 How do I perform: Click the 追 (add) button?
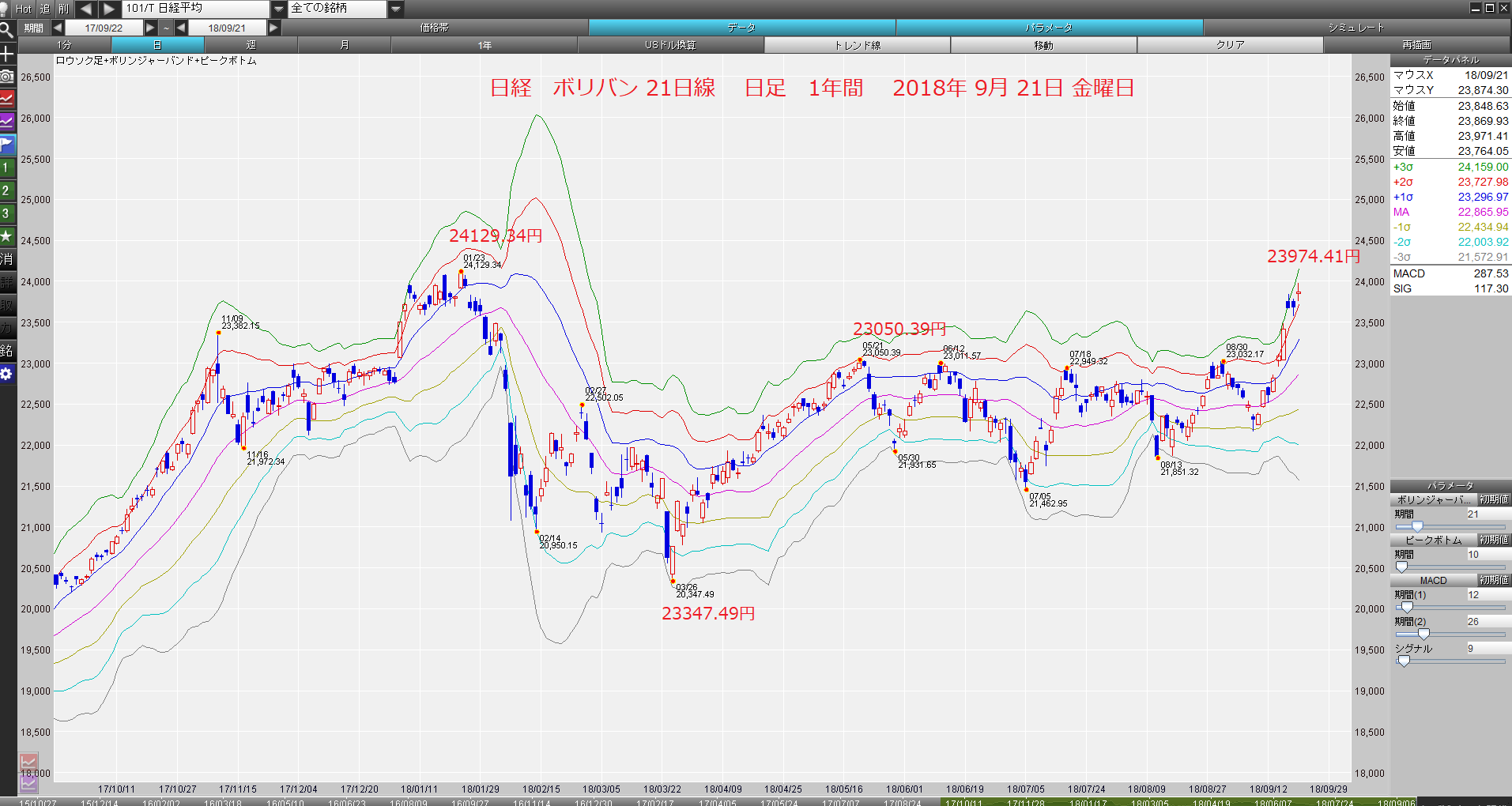pos(44,9)
